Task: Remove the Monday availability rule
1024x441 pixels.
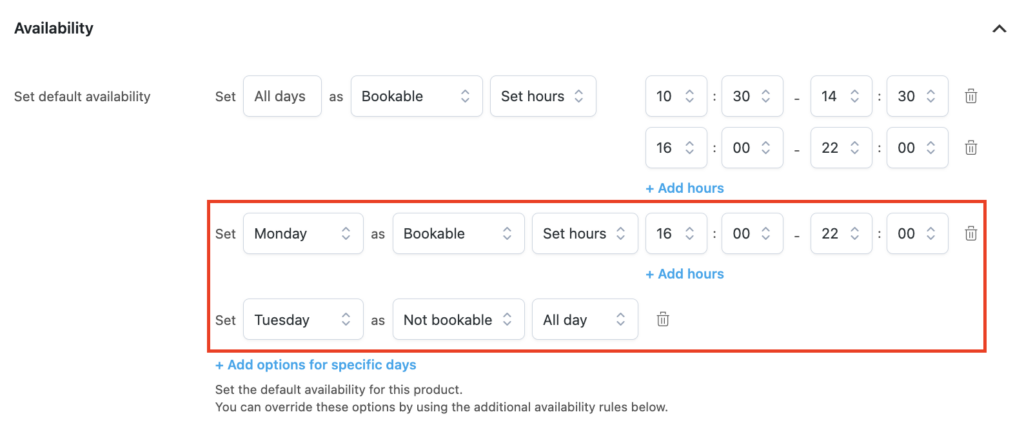Action: pos(971,233)
